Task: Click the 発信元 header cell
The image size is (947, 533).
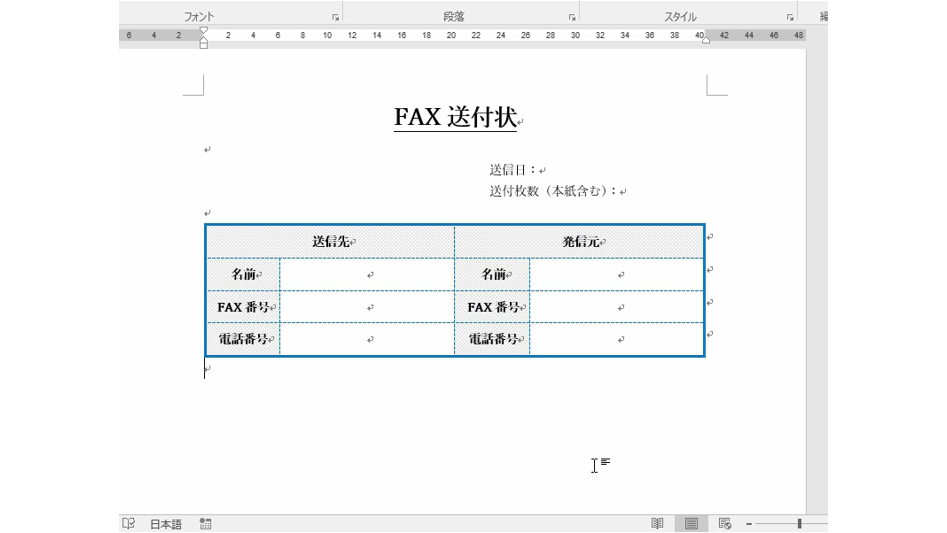Action: pos(580,241)
